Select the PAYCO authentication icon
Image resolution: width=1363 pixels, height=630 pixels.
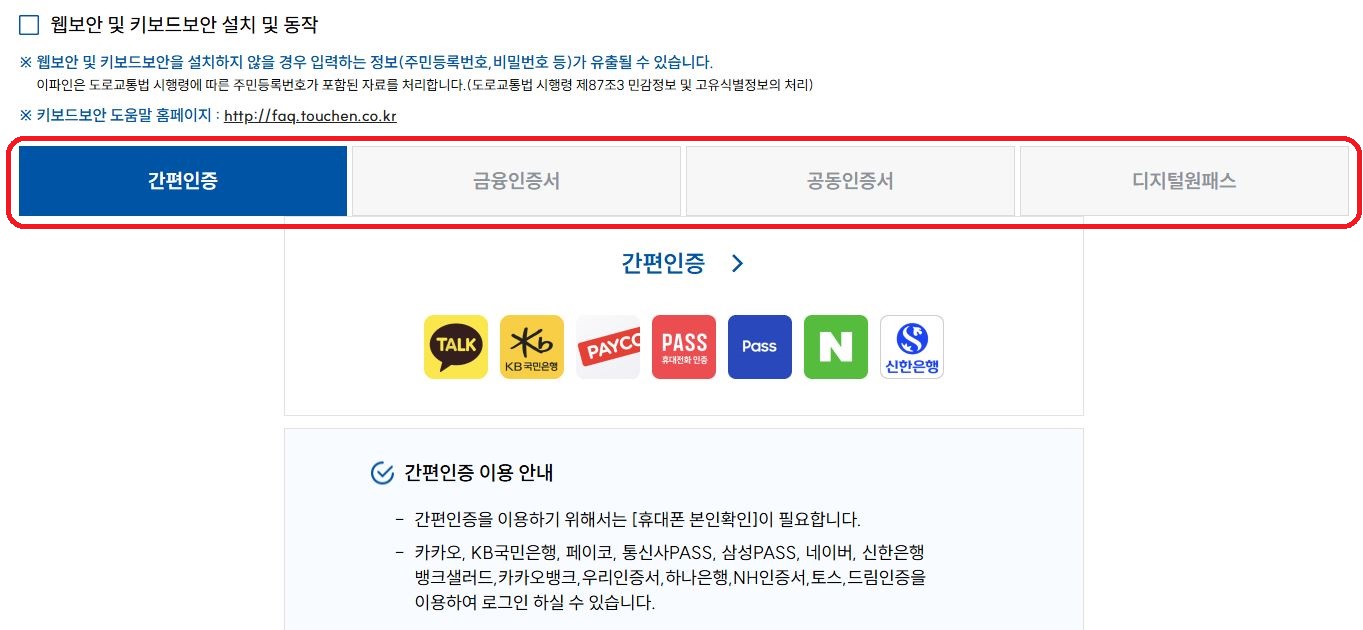pos(608,347)
